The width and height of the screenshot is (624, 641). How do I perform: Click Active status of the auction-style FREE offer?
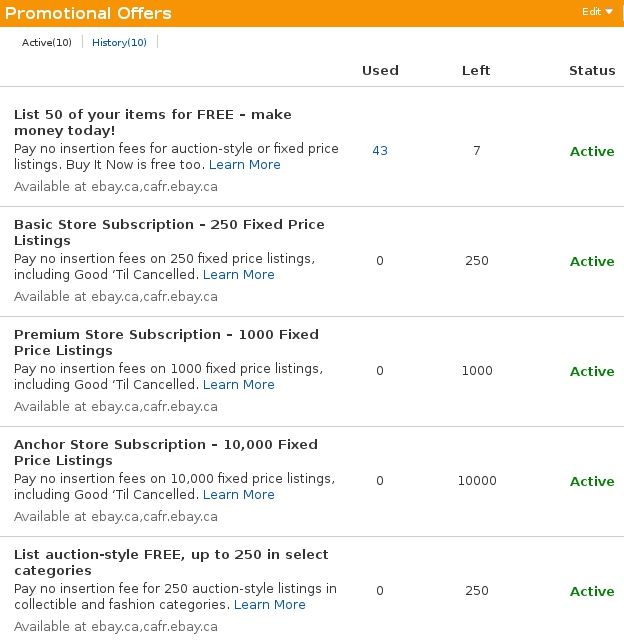592,592
